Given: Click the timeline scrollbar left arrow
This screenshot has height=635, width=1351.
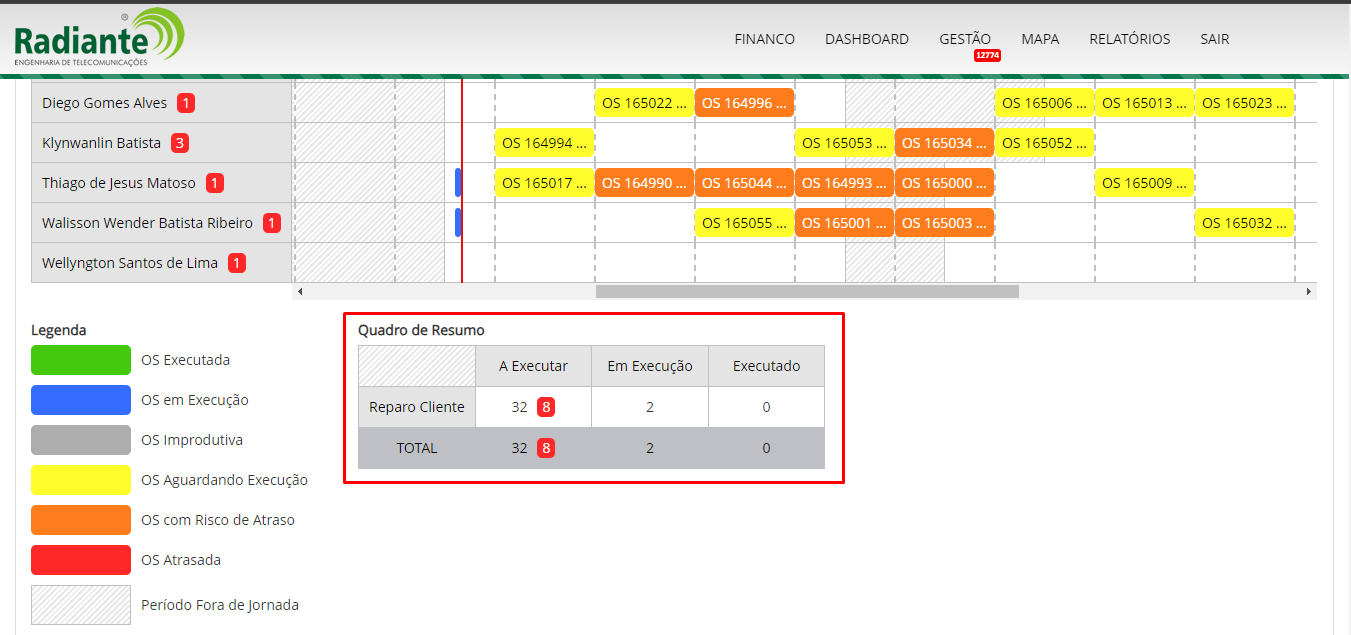Looking at the screenshot, I should click(x=300, y=291).
